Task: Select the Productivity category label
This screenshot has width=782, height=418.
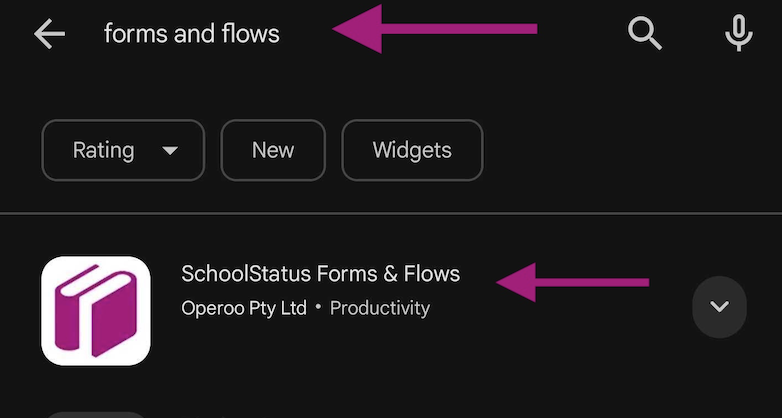Action: 380,308
